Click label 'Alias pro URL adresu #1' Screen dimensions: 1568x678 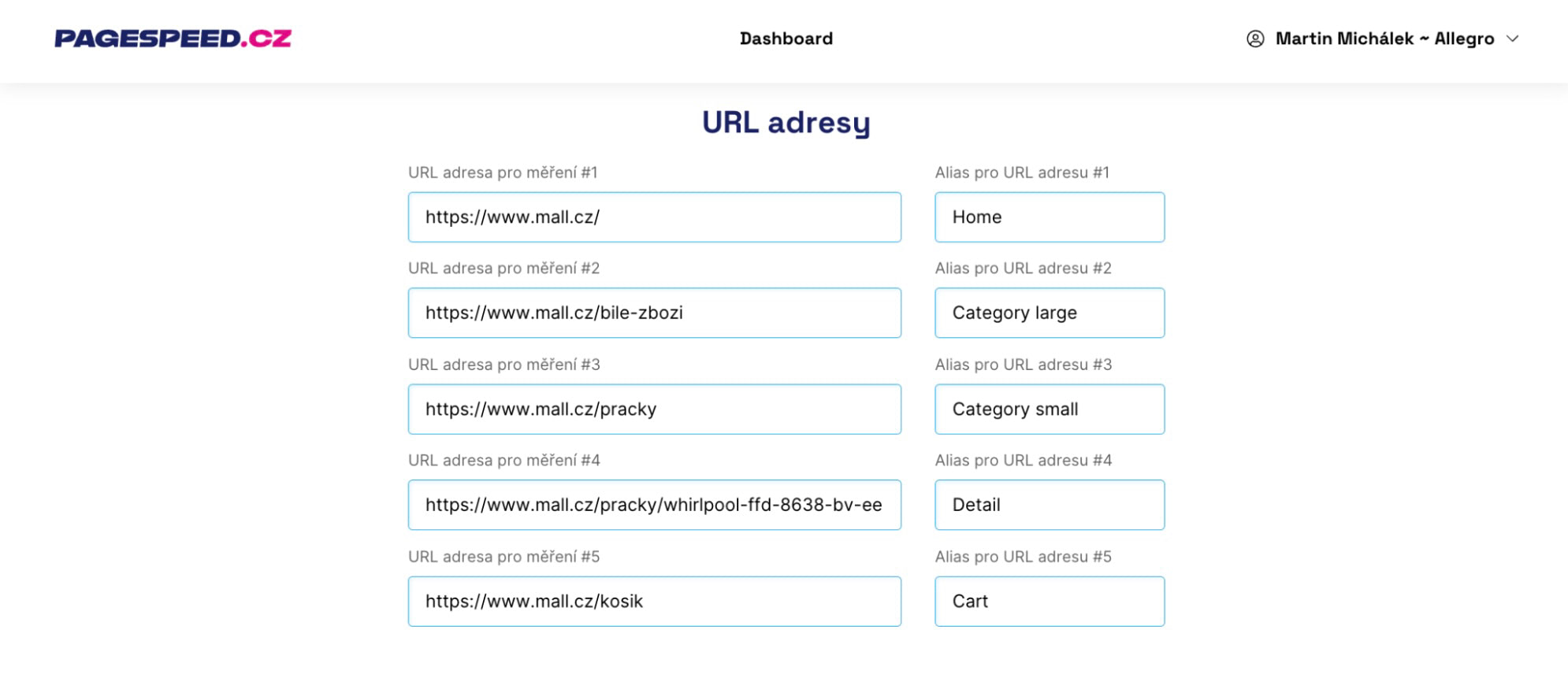[1022, 172]
